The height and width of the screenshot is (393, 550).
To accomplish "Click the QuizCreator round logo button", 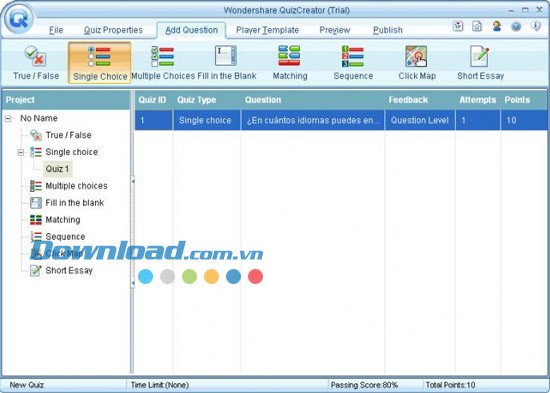I will [x=19, y=19].
